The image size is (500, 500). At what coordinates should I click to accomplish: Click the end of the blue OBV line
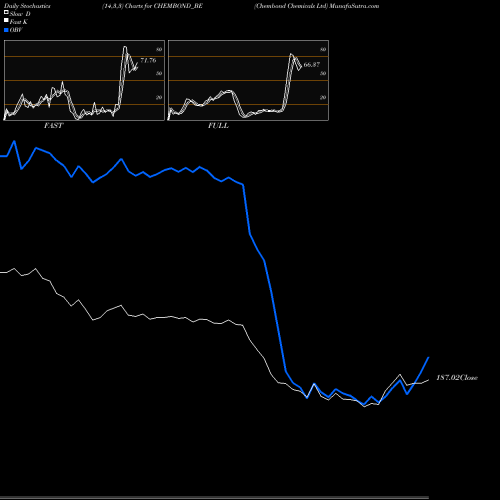coord(428,357)
